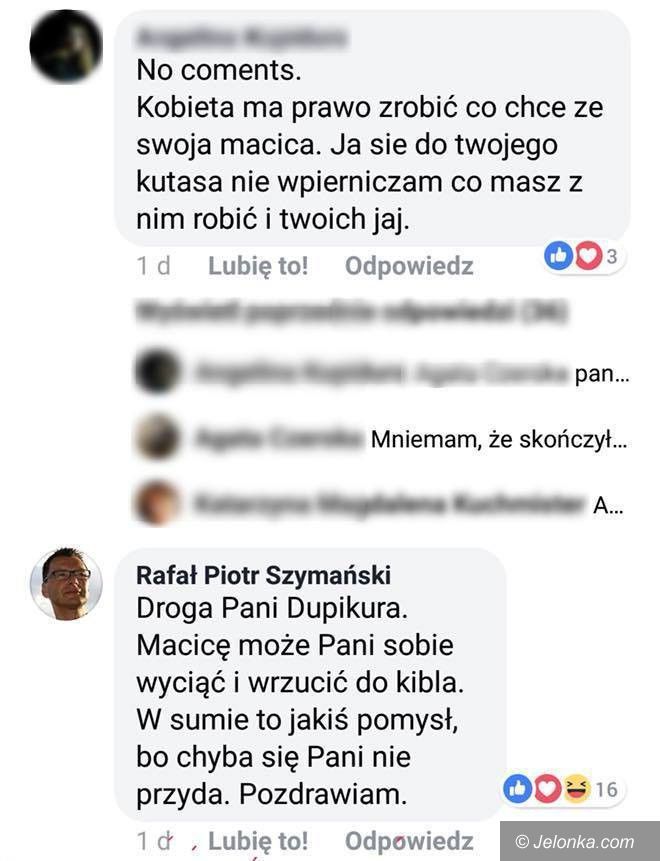Open the reaction count 16 on Rafał's comment
Image resolution: width=660 pixels, height=861 pixels.
(606, 789)
